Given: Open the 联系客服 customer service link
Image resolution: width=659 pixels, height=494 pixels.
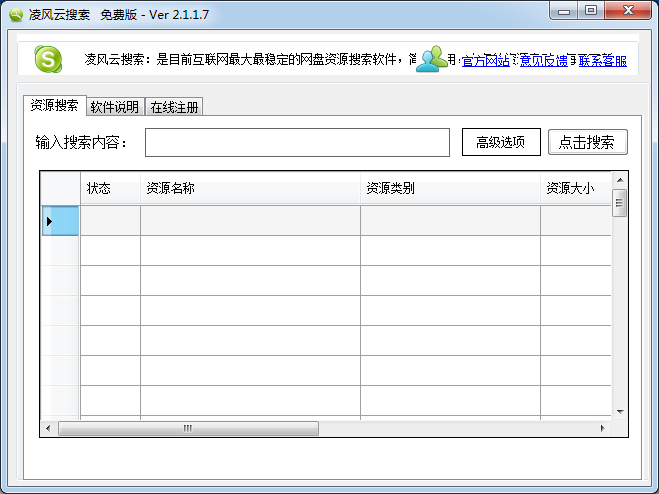Looking at the screenshot, I should click(603, 61).
